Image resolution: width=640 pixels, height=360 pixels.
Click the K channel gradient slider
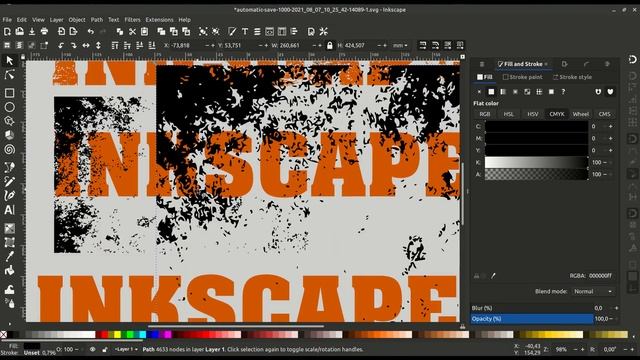536,162
